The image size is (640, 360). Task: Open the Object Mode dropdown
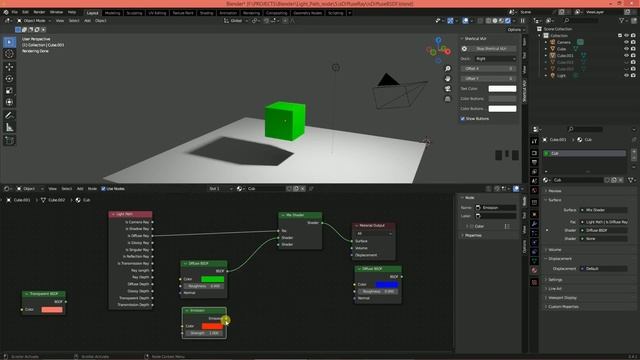tap(33, 20)
